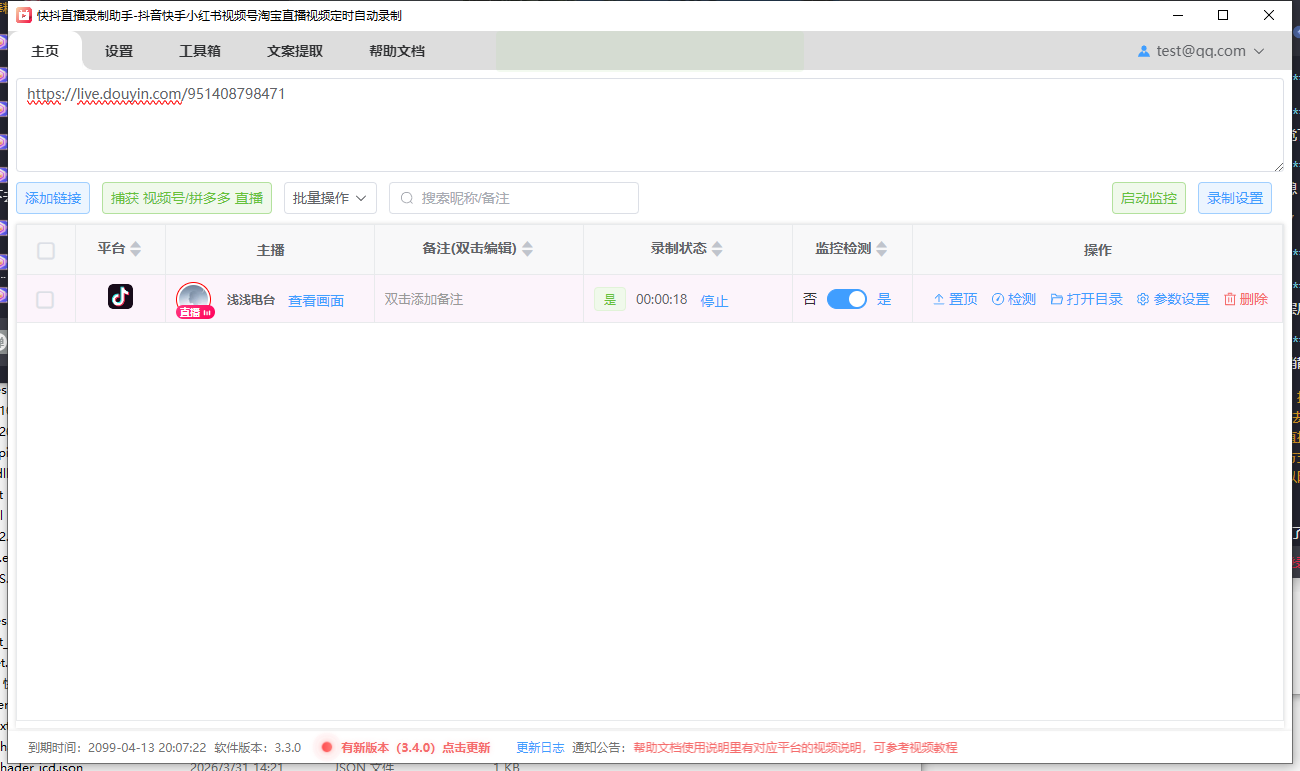Click 有新版本 (3.4.0) 点击更新
The width and height of the screenshot is (1300, 771).
[415, 747]
